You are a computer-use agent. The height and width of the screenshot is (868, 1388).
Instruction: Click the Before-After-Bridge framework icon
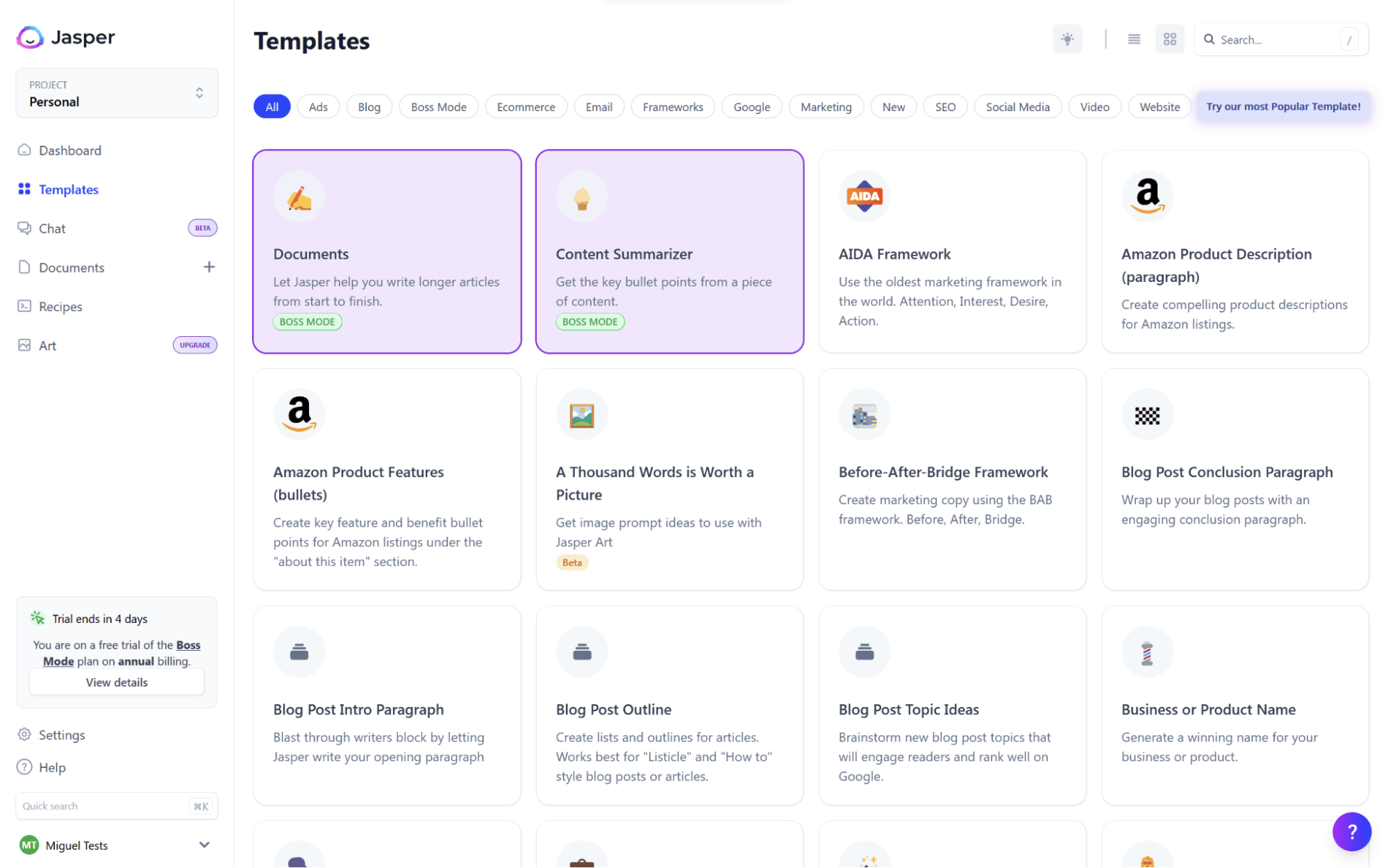tap(864, 415)
